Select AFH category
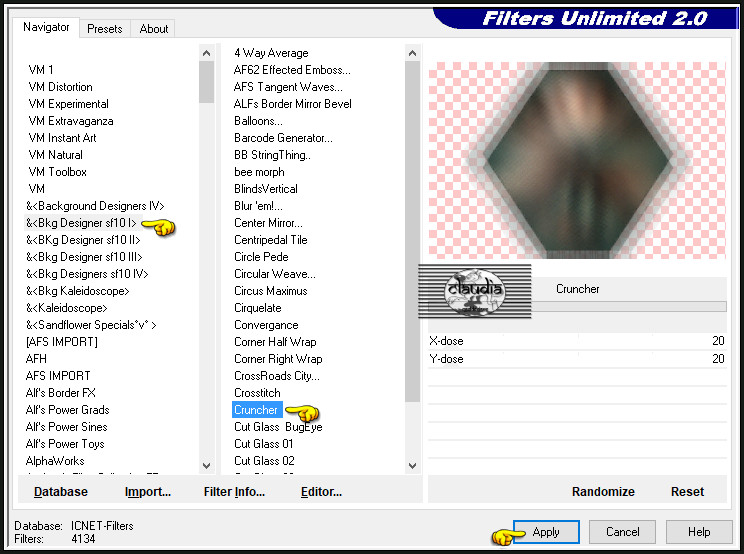 click(x=36, y=359)
